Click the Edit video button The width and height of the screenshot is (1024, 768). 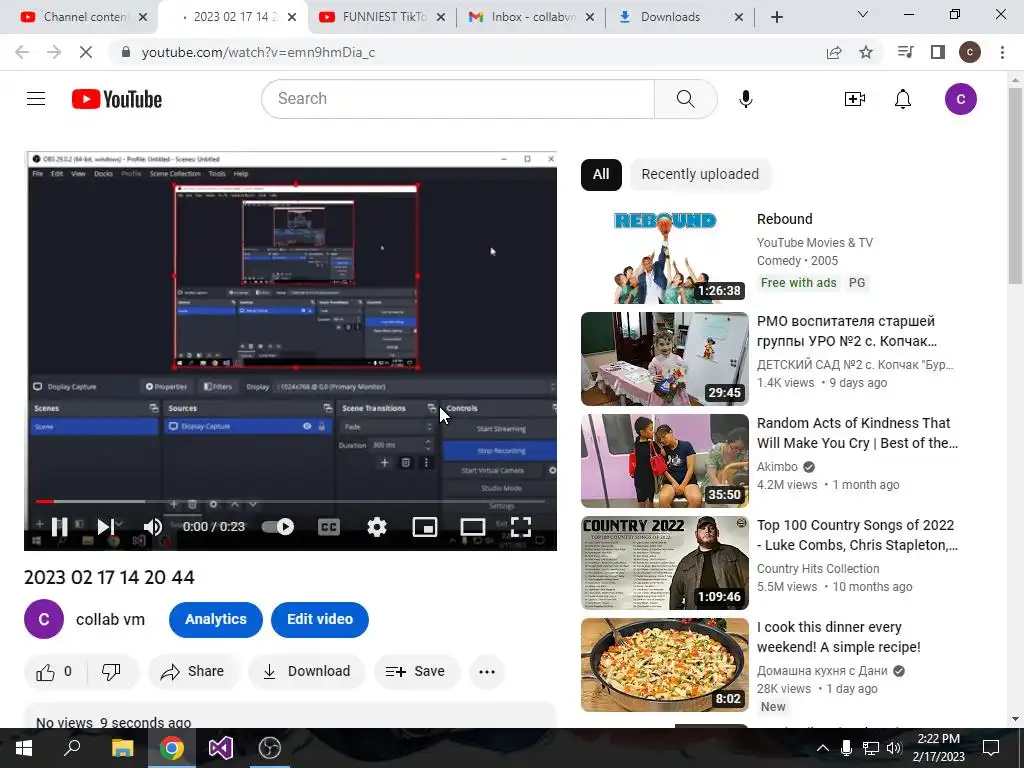tap(320, 619)
